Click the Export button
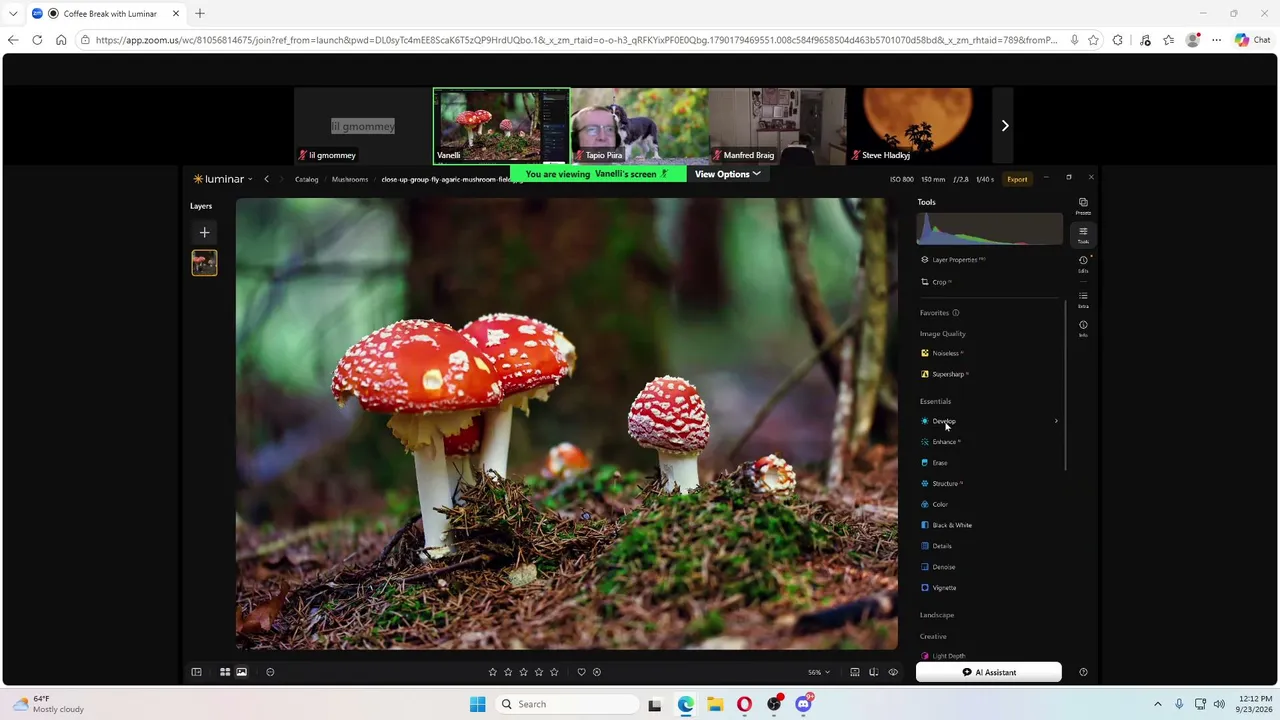Screen dimensions: 1280x720 click(x=1017, y=179)
